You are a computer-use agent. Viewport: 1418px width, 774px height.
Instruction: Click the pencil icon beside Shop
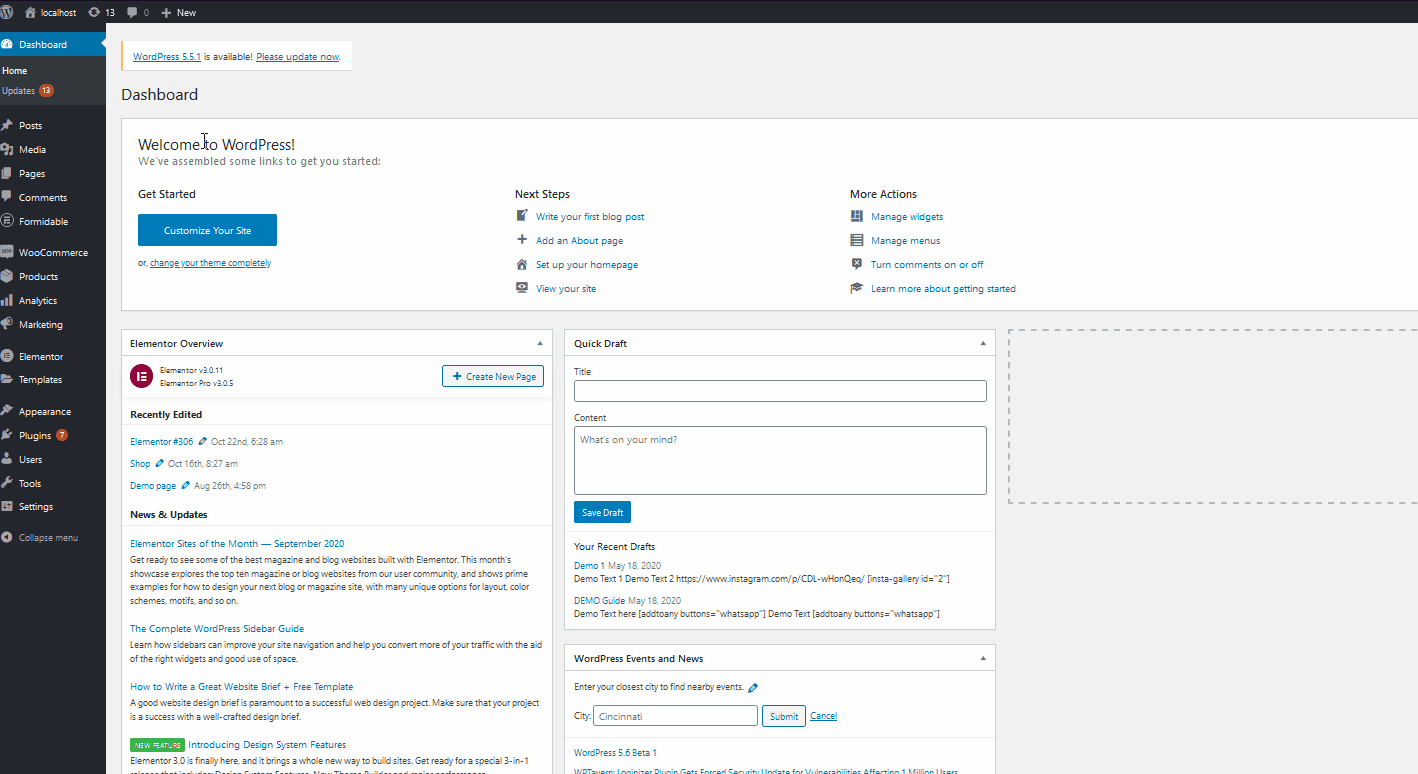click(160, 463)
